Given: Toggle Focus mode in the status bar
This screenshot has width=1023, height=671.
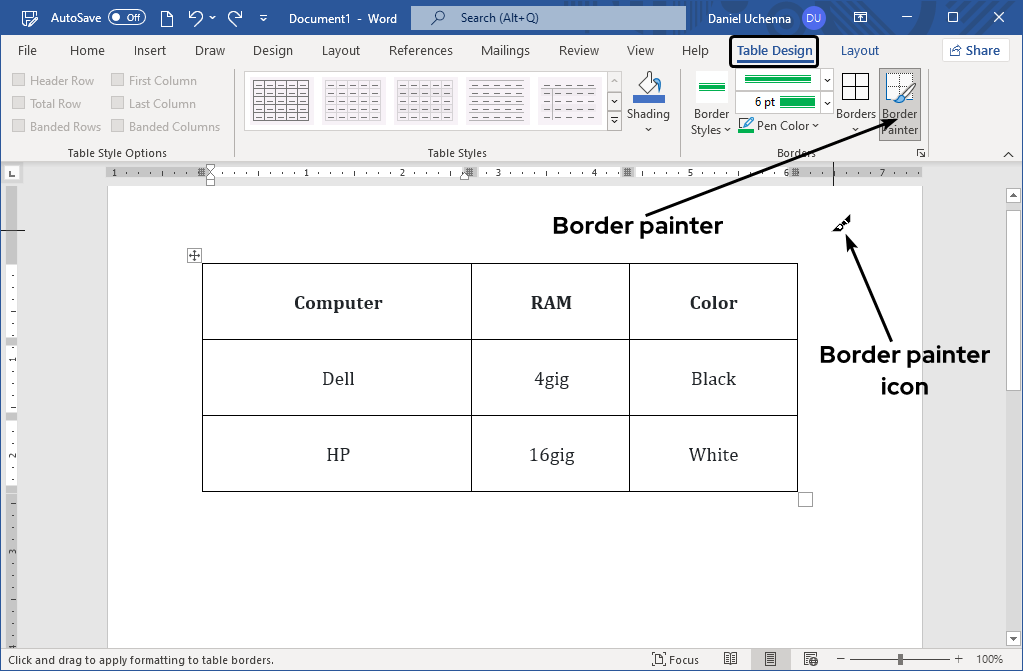Looking at the screenshot, I should coord(676,659).
